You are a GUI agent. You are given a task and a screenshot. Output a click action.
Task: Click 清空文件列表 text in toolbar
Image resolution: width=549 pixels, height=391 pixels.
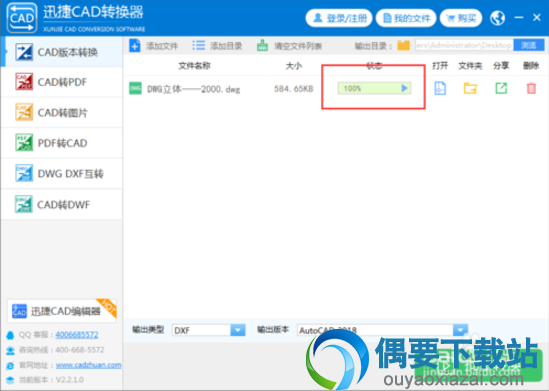click(x=298, y=46)
